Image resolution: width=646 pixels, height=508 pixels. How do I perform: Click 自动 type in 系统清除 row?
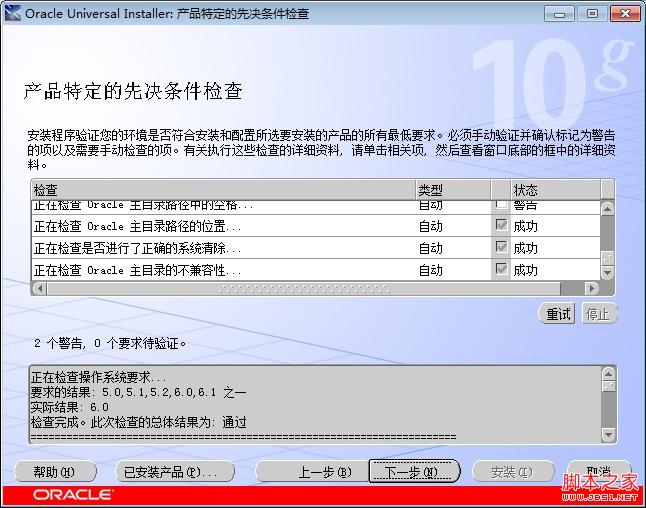pos(431,248)
